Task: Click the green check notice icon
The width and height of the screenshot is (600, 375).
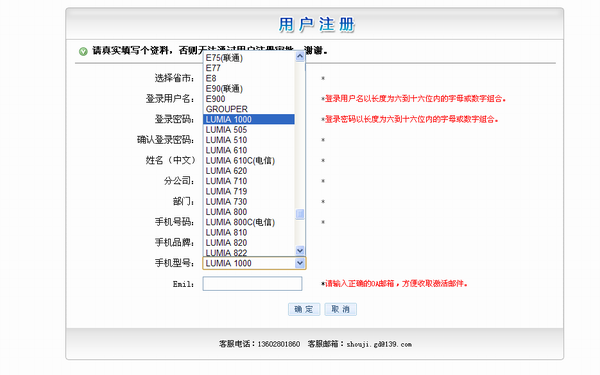Action: click(x=83, y=51)
